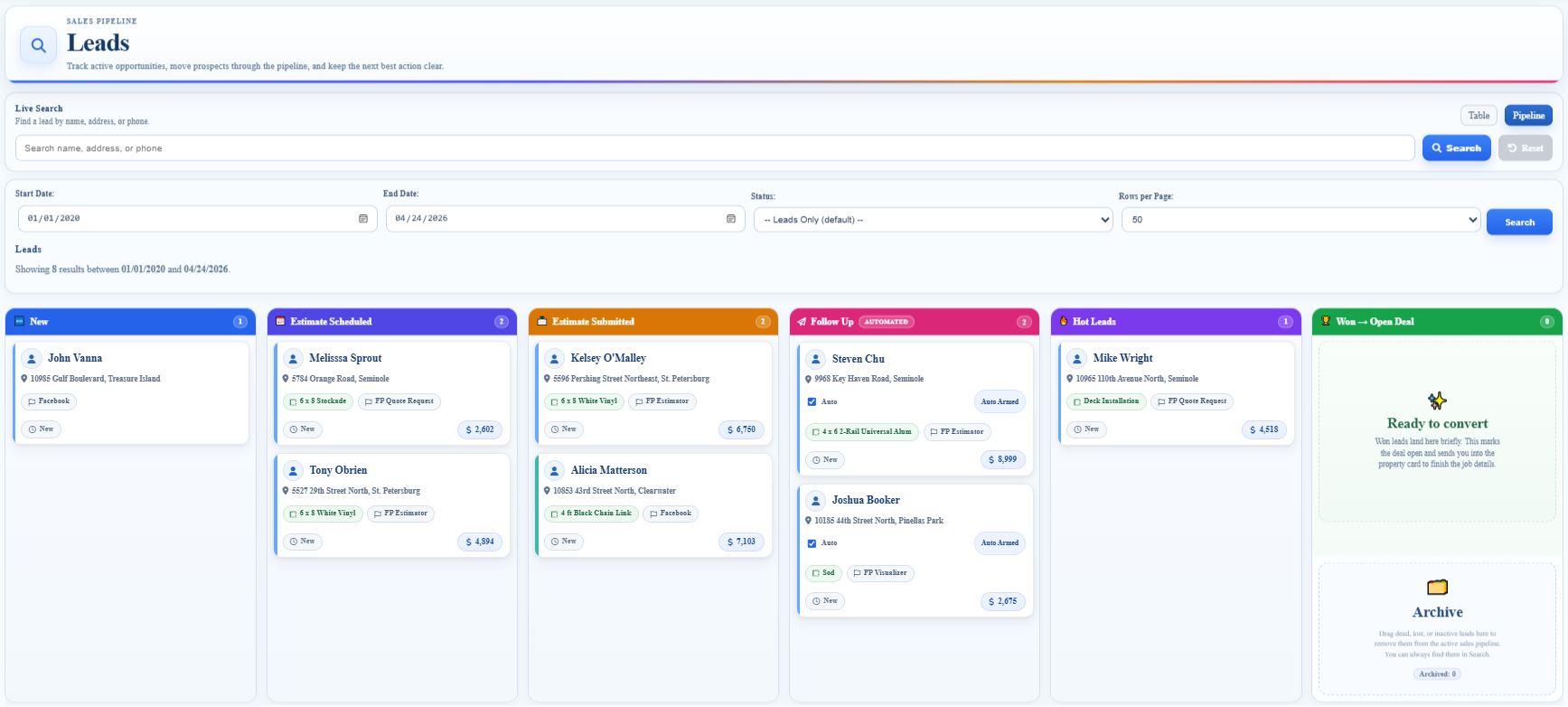The image size is (1568, 707).
Task: Click location pin on Mike Wright's address
Action: point(1070,379)
